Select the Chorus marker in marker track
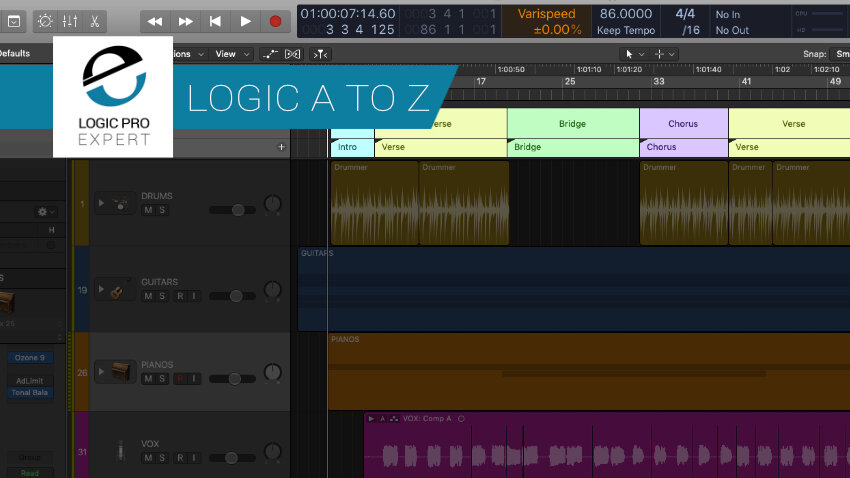This screenshot has width=850, height=478. (684, 147)
